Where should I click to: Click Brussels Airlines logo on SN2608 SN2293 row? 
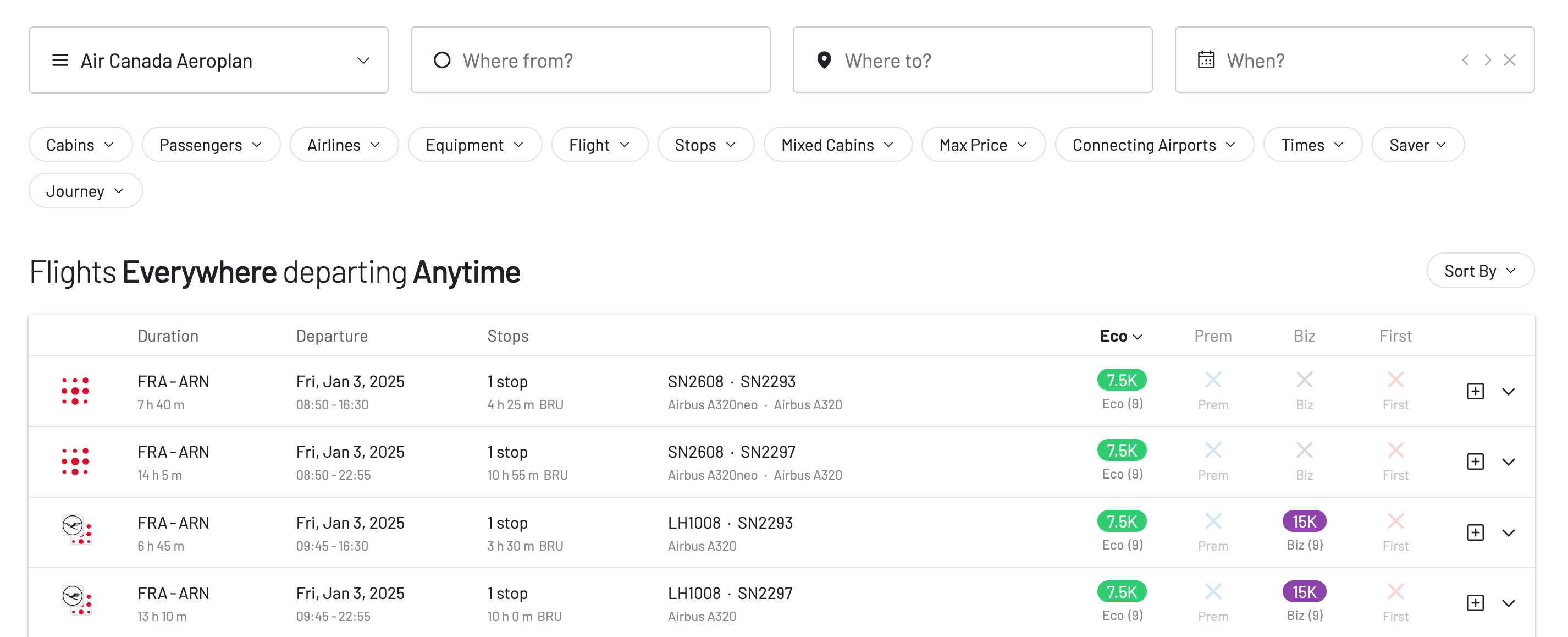[75, 391]
